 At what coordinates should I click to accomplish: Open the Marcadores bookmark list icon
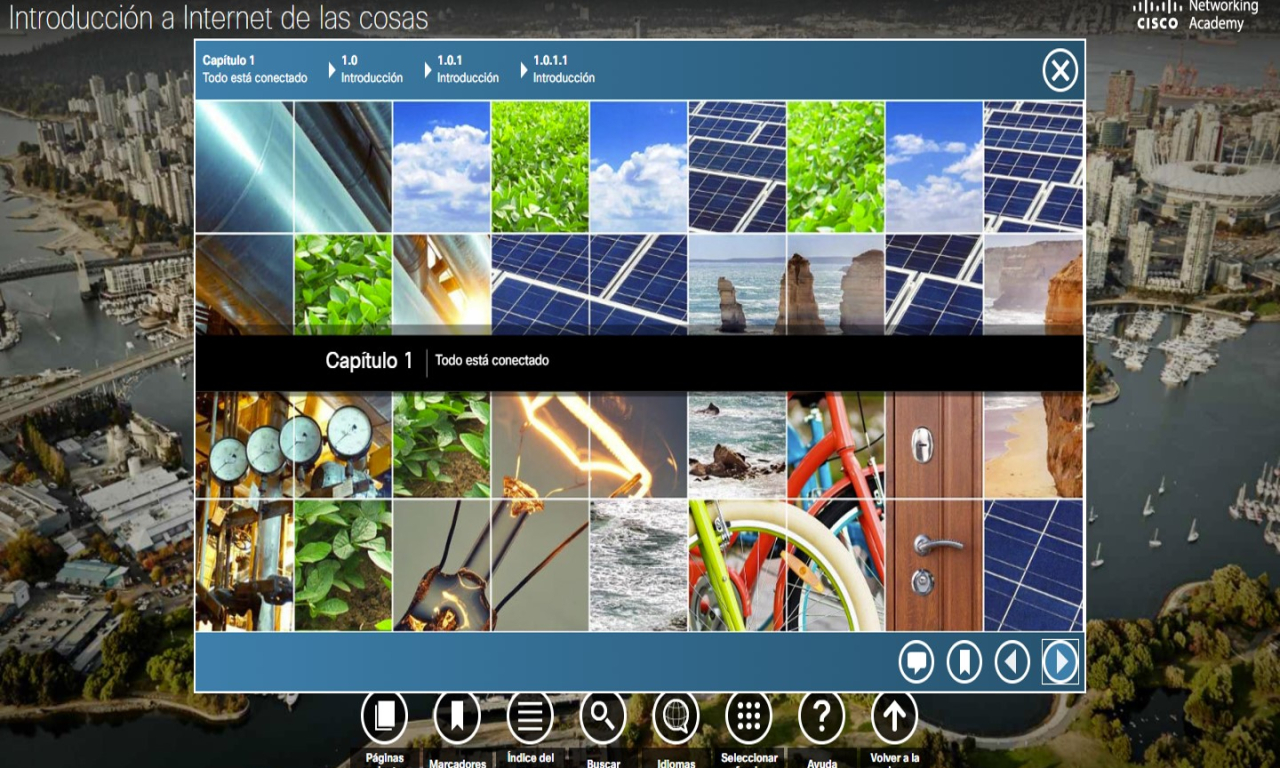pos(457,716)
